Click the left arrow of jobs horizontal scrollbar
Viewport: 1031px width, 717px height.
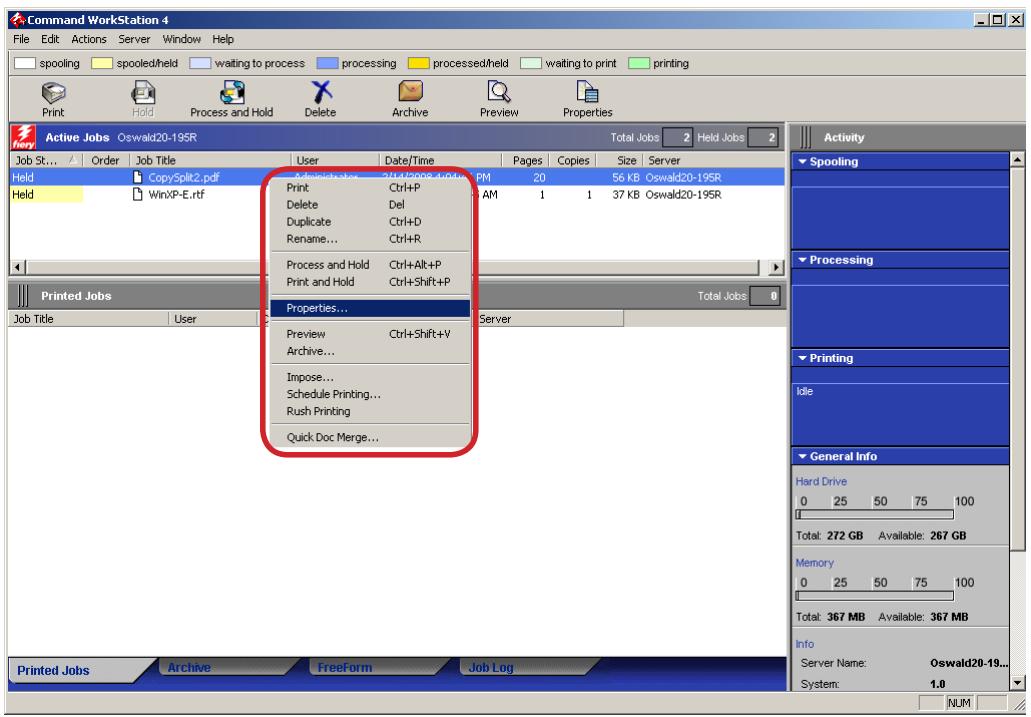click(18, 267)
